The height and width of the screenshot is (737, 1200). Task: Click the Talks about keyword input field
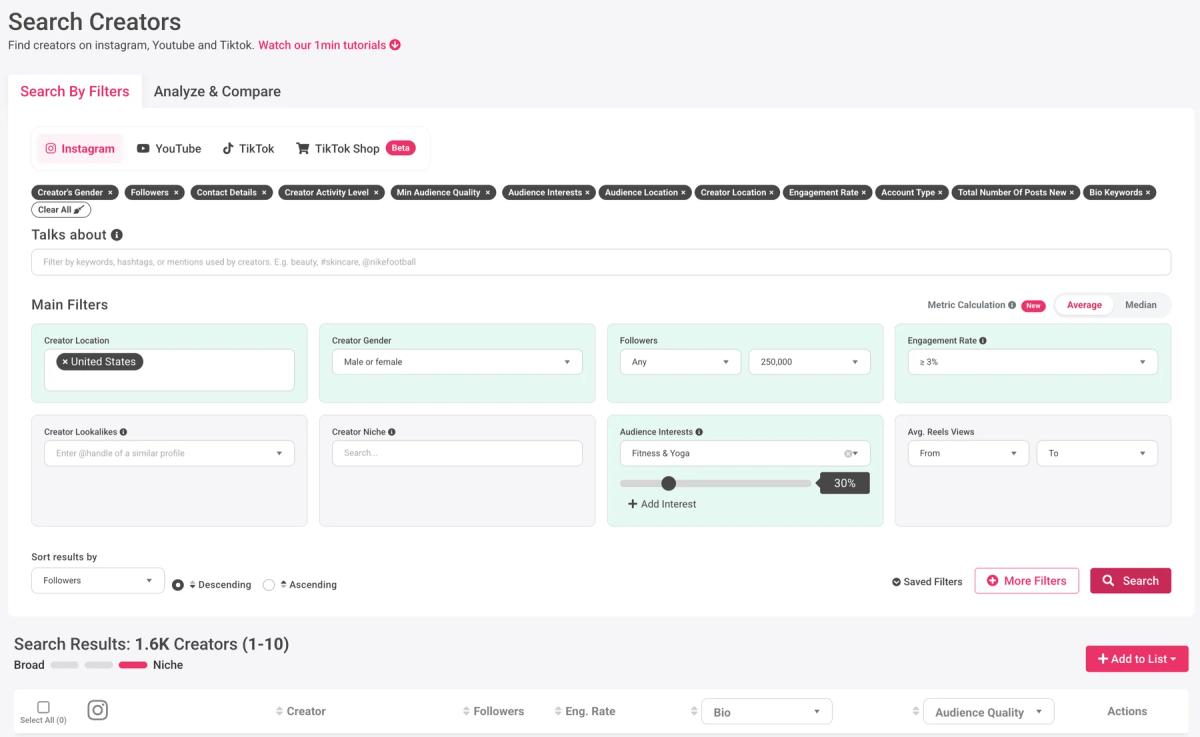(601, 262)
